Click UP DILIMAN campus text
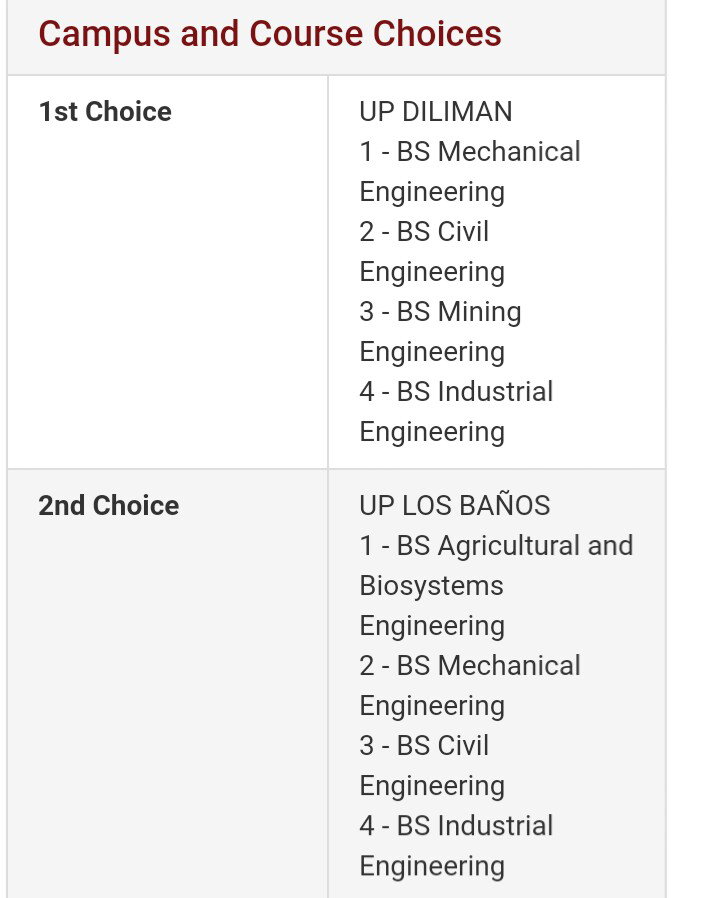Viewport: 716px width, 898px height. coord(435,112)
